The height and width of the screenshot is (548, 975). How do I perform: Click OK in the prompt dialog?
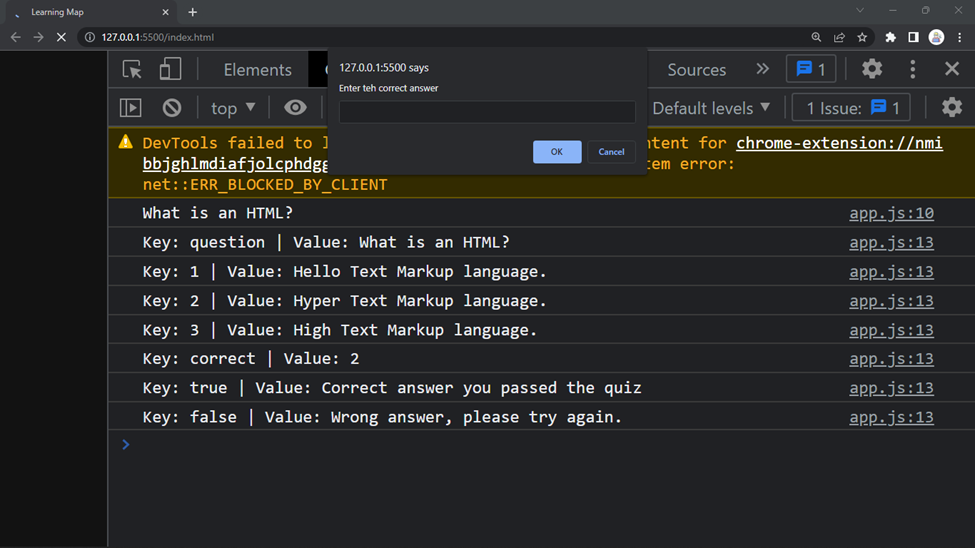pyautogui.click(x=557, y=152)
